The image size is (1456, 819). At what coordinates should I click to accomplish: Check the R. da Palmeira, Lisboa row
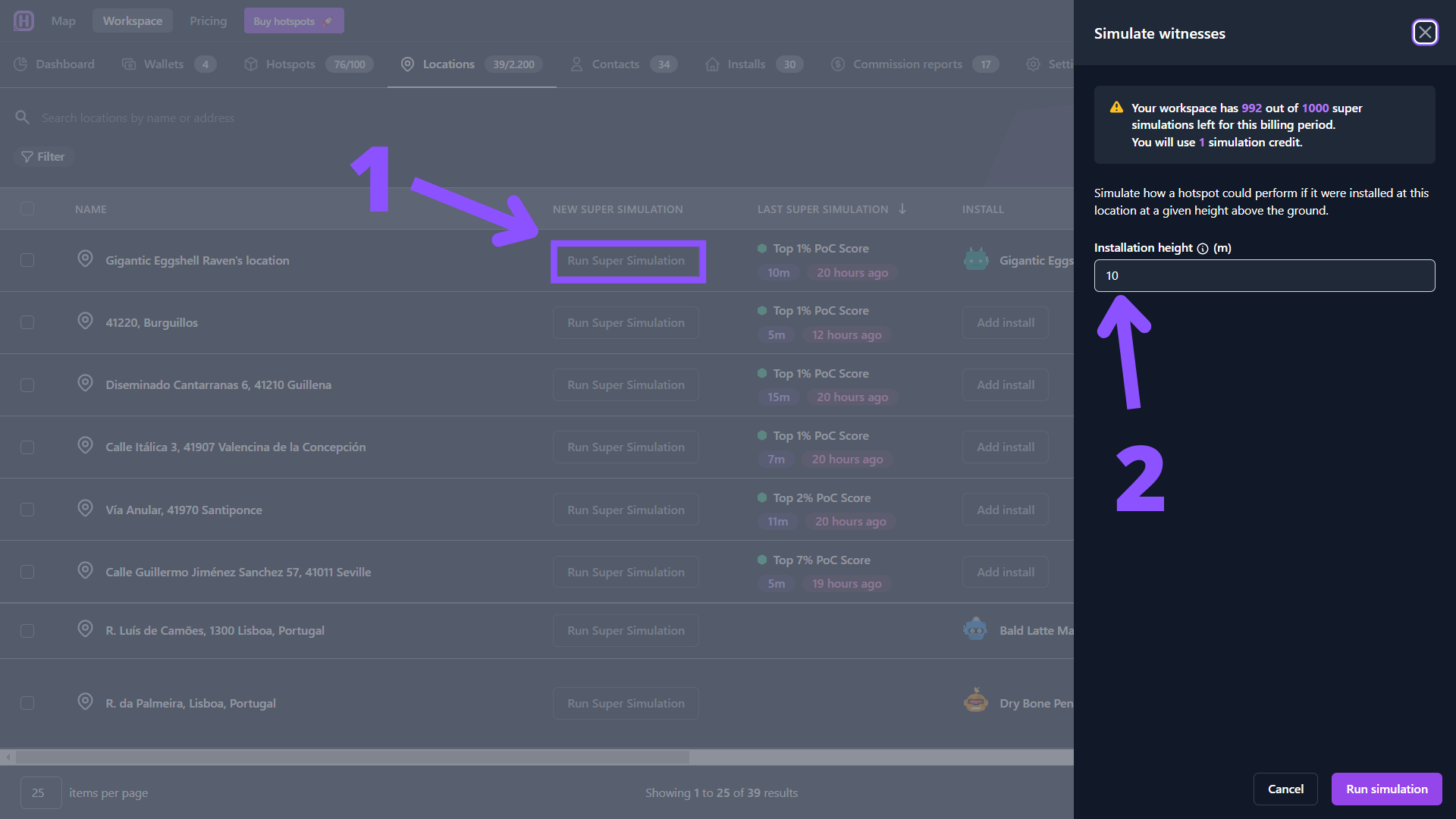pyautogui.click(x=27, y=703)
